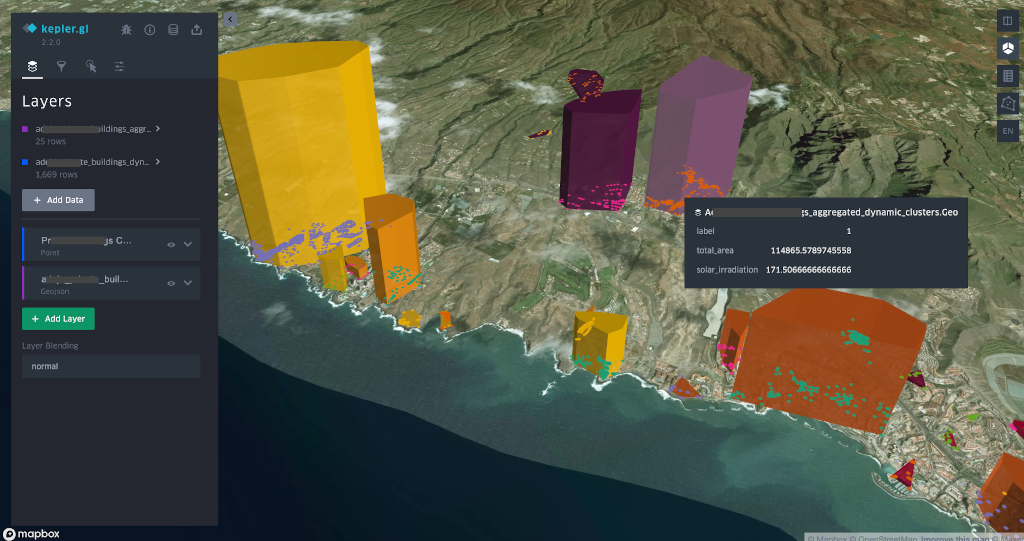1024x541 pixels.
Task: Expand the Geojson layer settings chevron
Action: [x=187, y=283]
